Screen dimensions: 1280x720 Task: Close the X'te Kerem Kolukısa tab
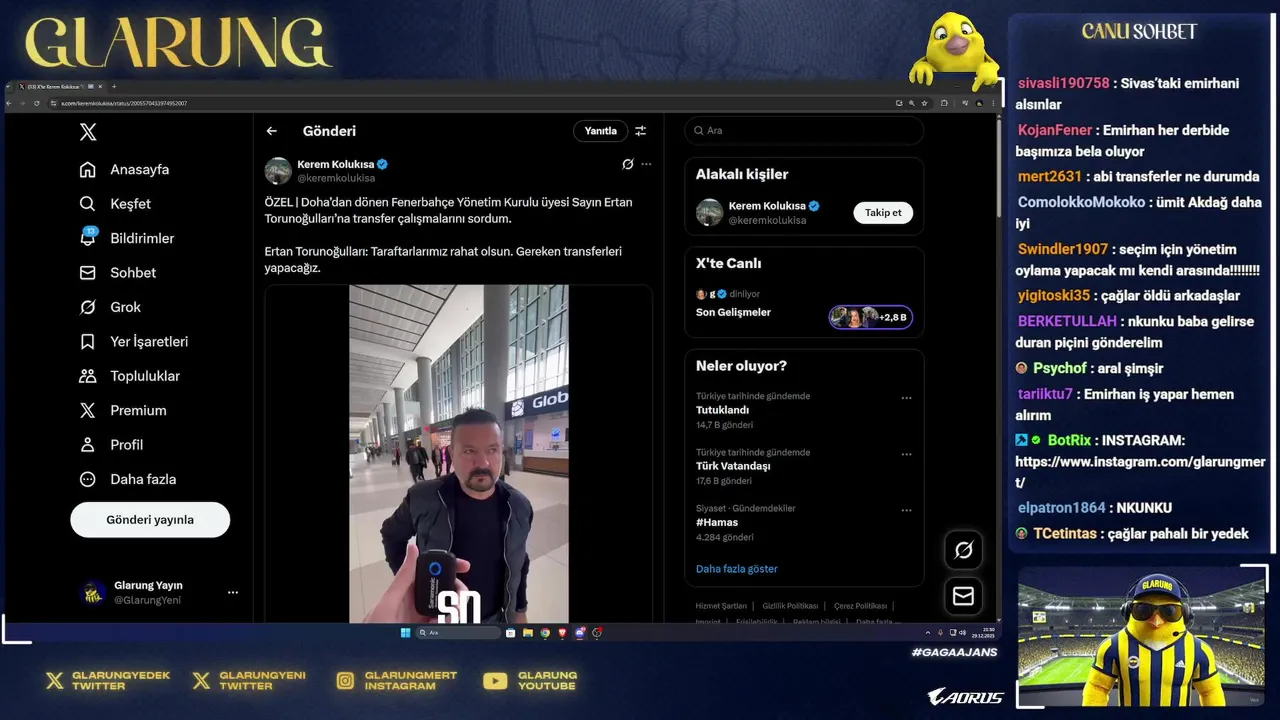point(100,87)
